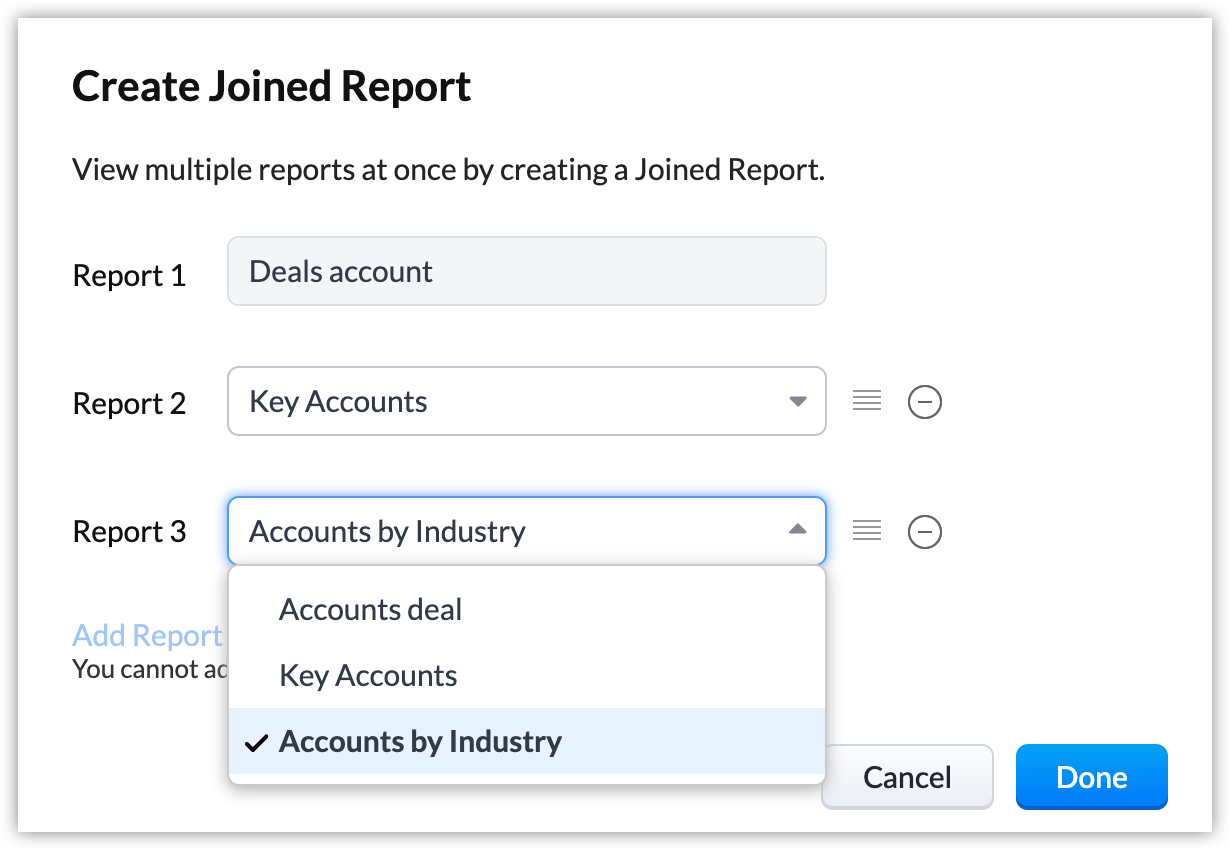Click the Report 1 label
Screen dimensions: 1230x850
click(x=129, y=276)
